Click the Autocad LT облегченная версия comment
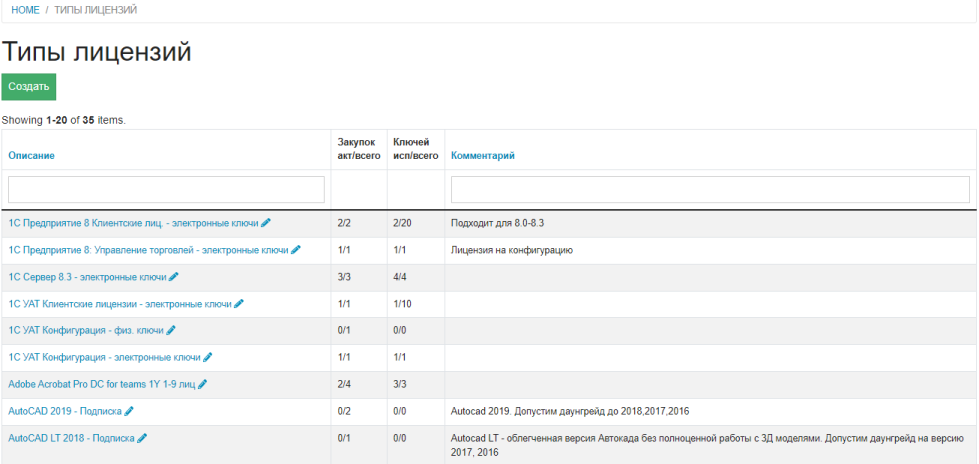 [x=709, y=445]
